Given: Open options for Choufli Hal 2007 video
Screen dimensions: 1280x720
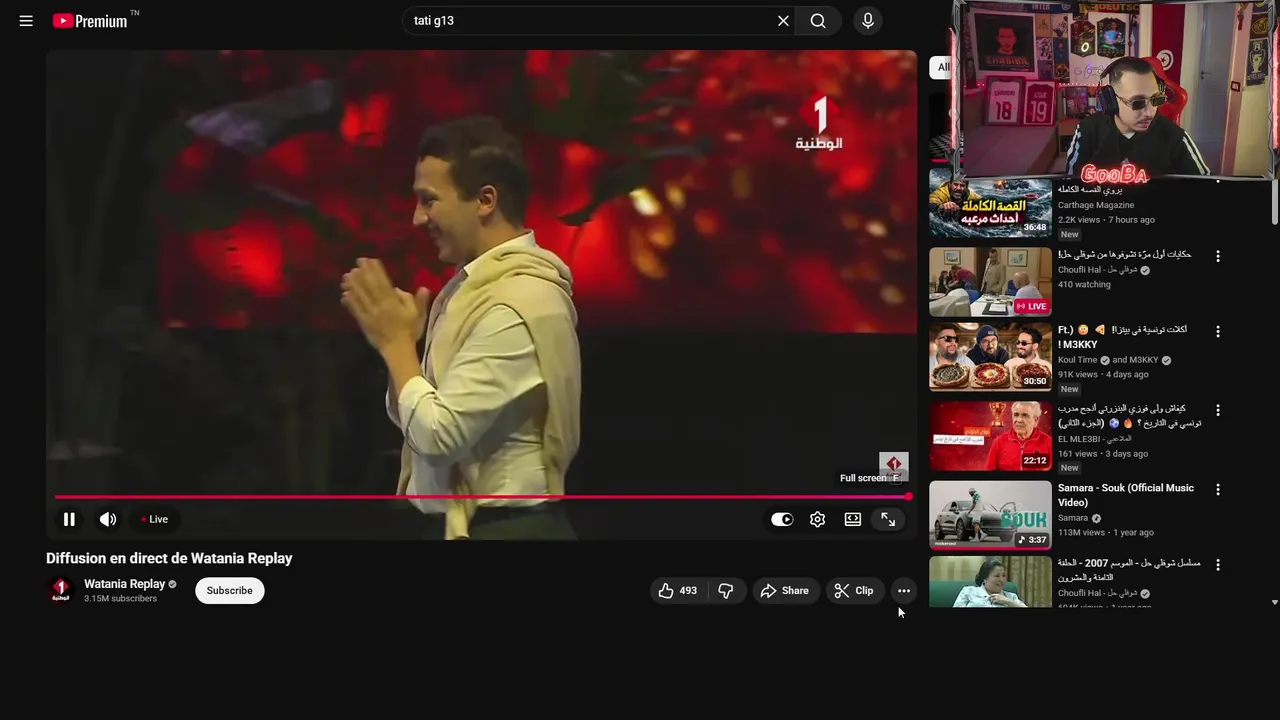Looking at the screenshot, I should (x=1218, y=565).
